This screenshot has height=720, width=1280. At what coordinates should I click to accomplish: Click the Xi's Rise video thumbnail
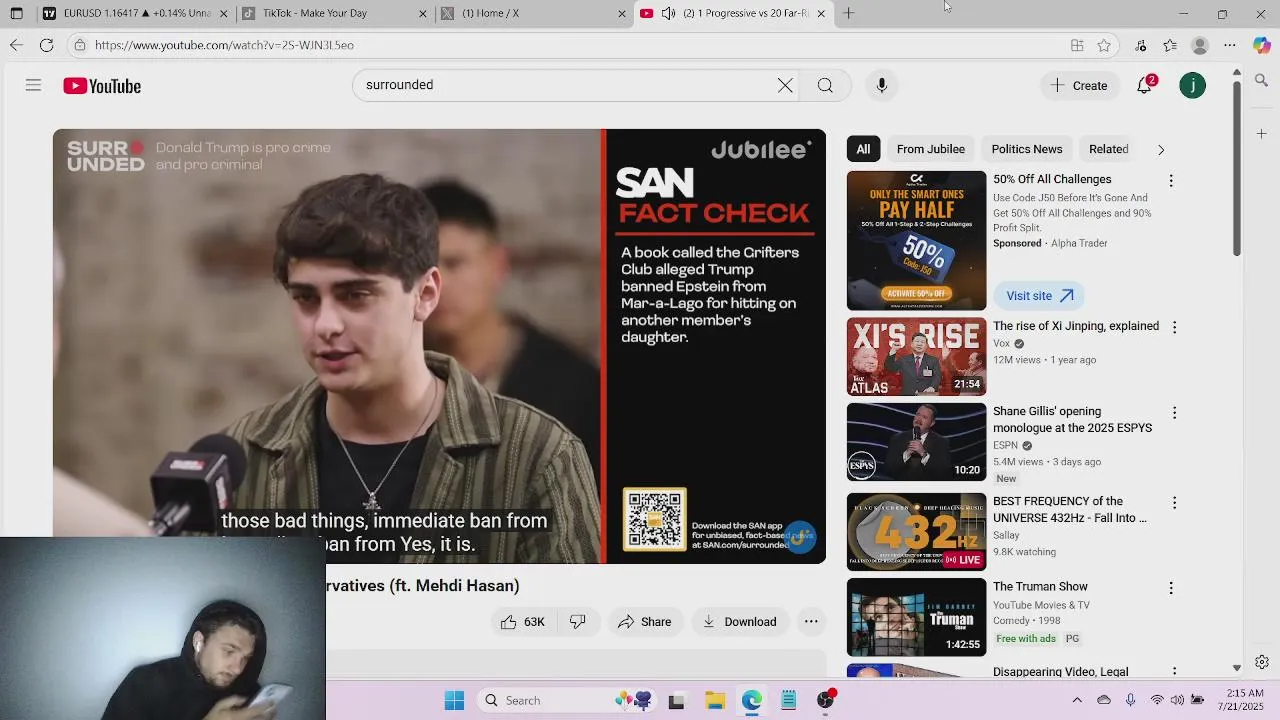[916, 357]
